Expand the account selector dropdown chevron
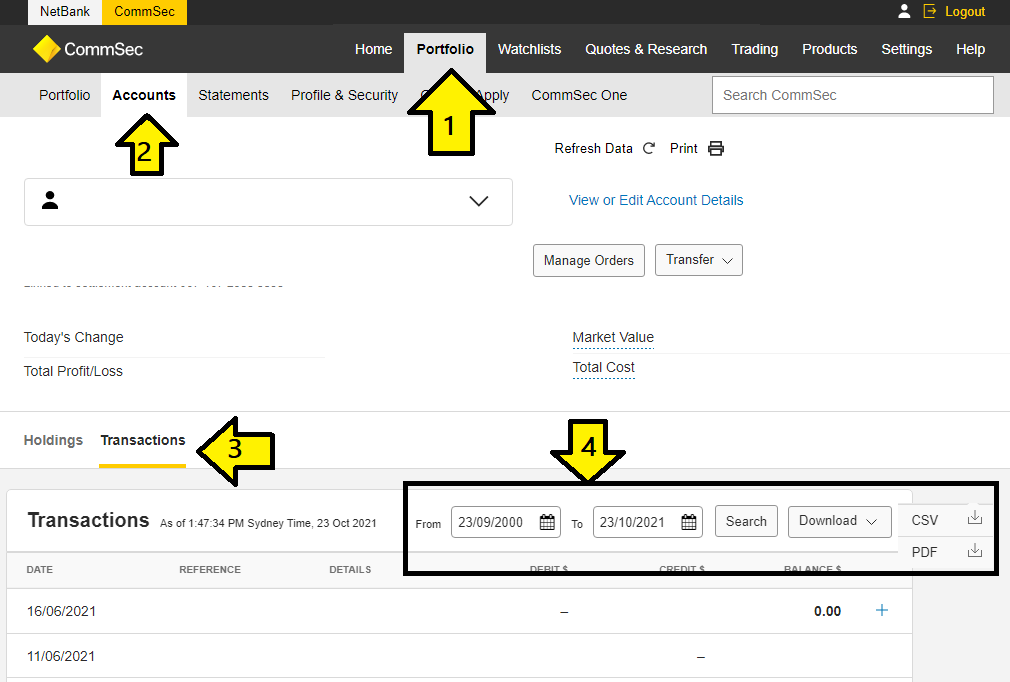The height and width of the screenshot is (682, 1010). pos(479,201)
